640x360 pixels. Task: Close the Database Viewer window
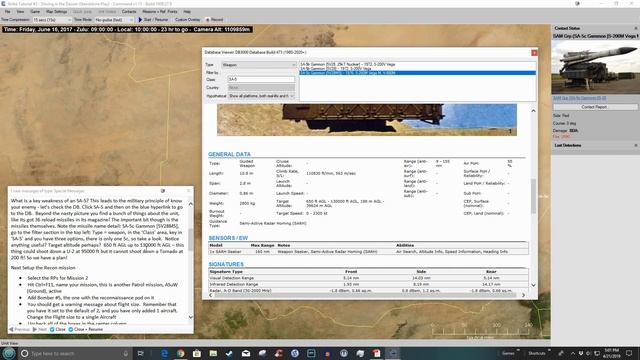point(534,53)
